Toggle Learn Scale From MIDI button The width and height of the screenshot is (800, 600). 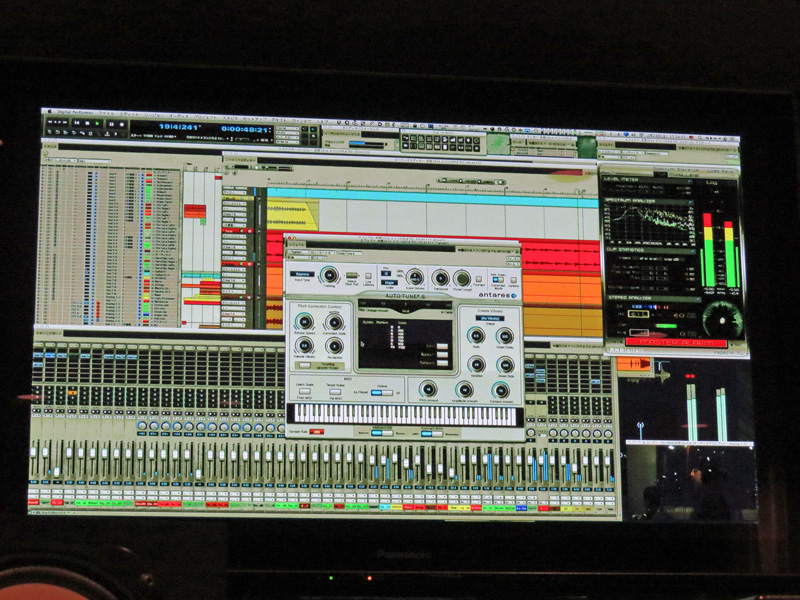point(305,391)
